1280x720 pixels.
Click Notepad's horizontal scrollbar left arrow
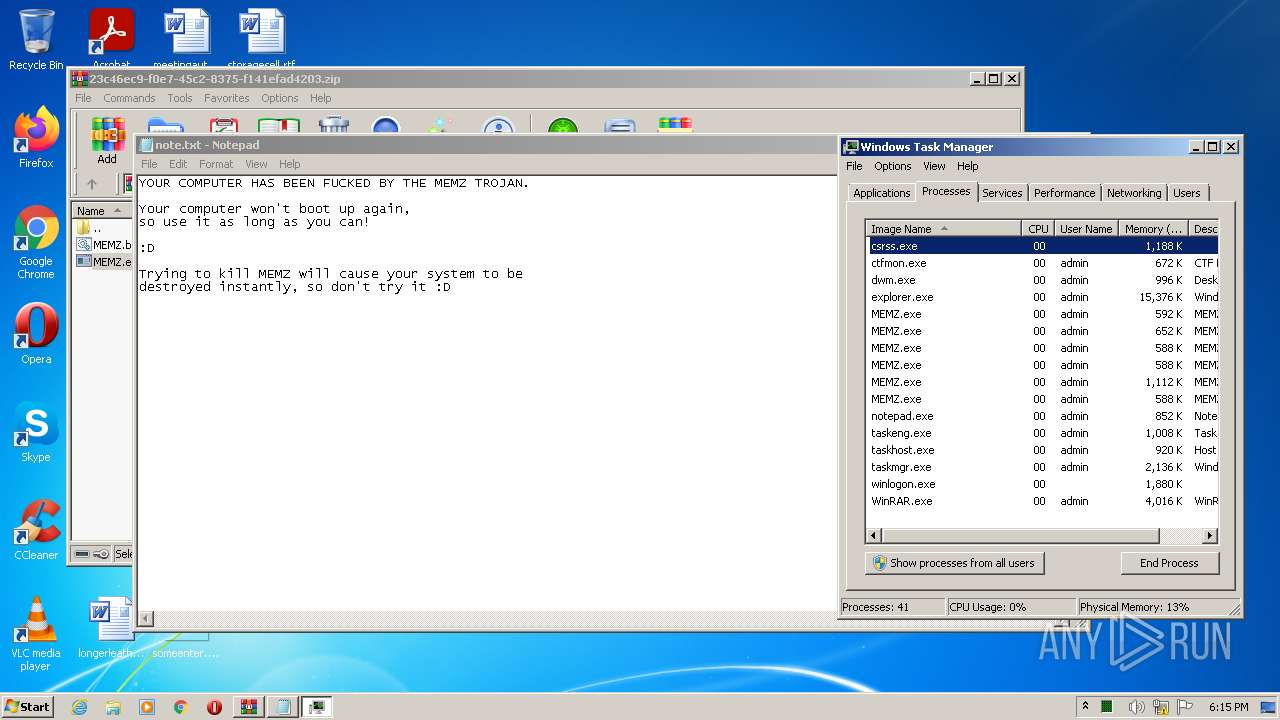(146, 619)
